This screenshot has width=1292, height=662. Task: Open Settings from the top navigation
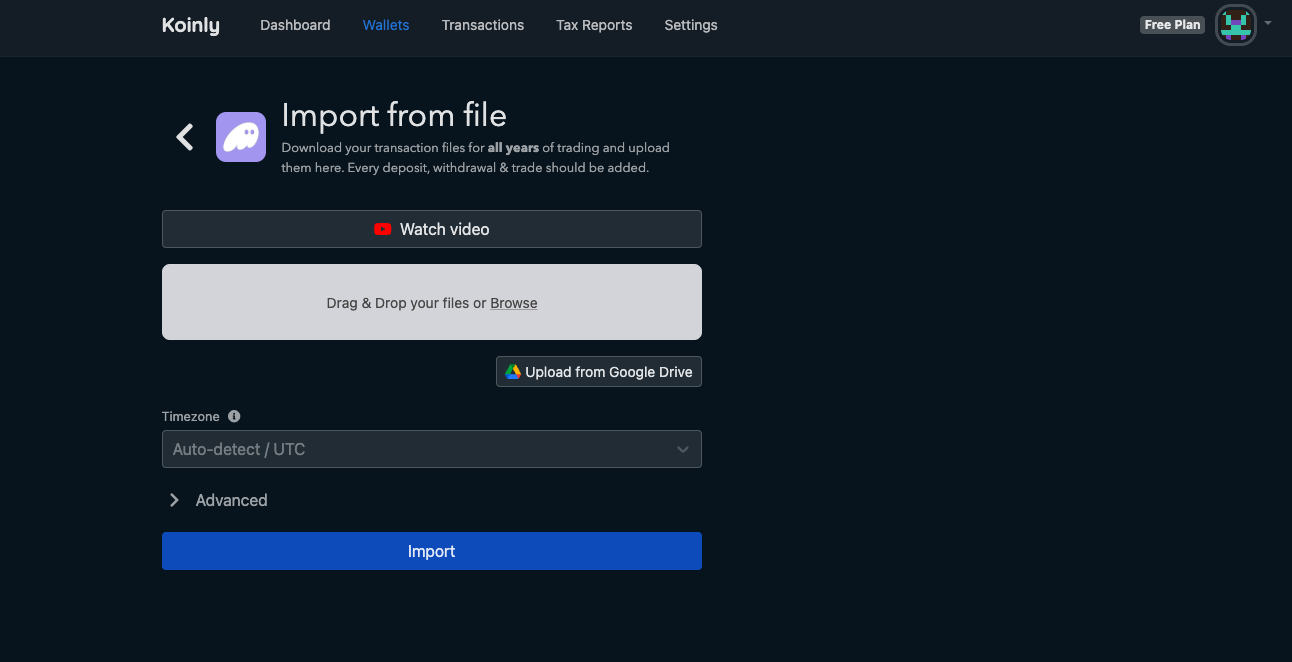tap(691, 25)
